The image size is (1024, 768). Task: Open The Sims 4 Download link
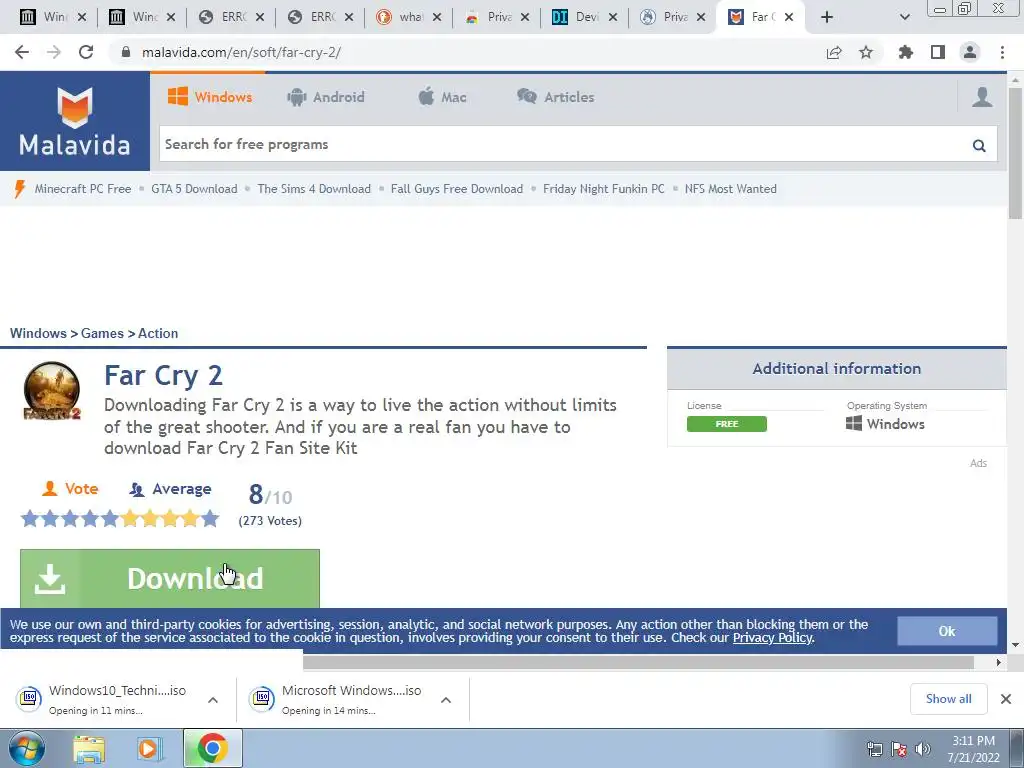coord(313,189)
